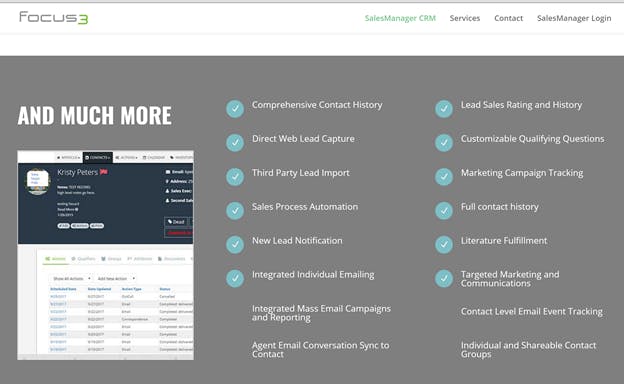This screenshot has height=384, width=624.
Task: Open the SalesManager CRM menu item
Action: (x=400, y=18)
